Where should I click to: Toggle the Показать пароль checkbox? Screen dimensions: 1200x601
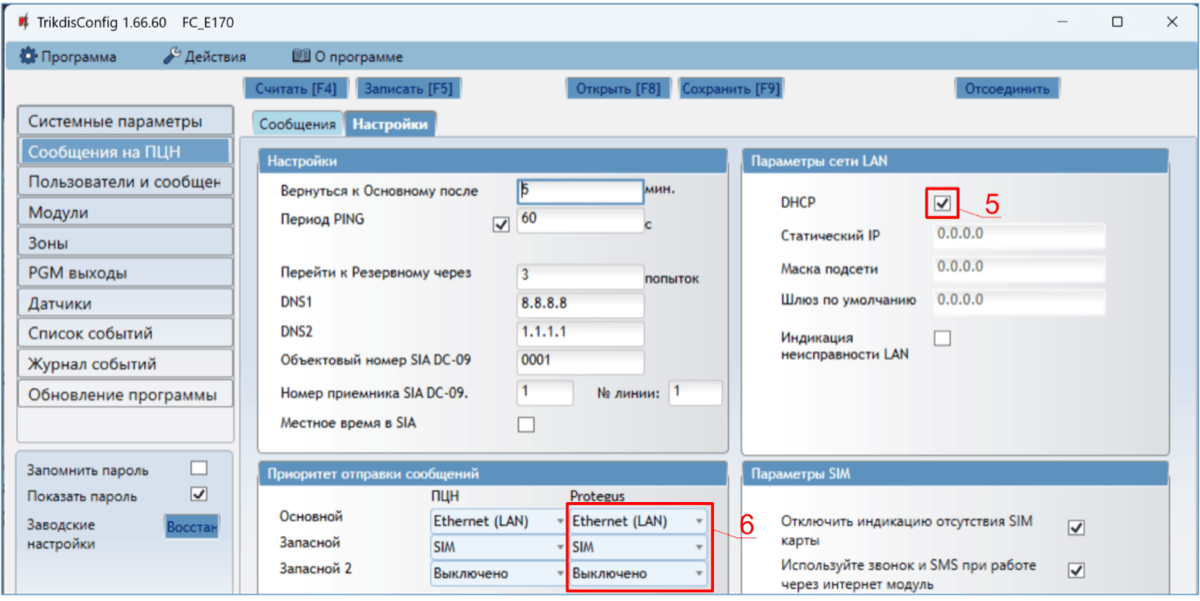(198, 494)
